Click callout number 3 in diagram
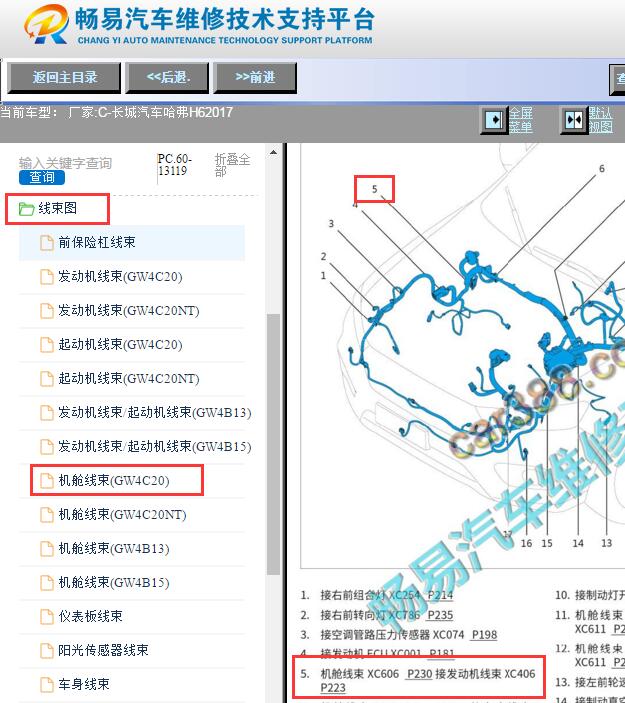625x703 pixels. [x=331, y=223]
